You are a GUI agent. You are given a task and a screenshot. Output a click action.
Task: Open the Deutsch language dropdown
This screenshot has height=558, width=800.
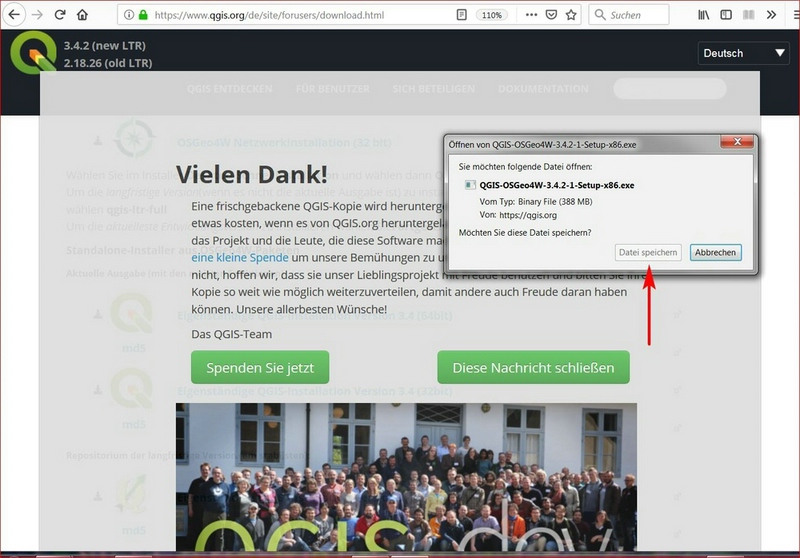[x=745, y=53]
